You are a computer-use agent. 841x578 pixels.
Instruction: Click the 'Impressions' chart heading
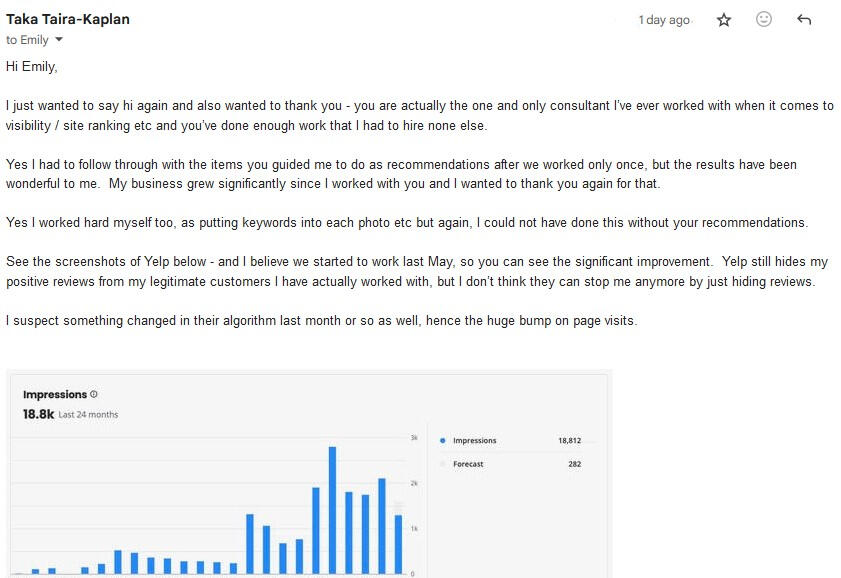(x=55, y=395)
